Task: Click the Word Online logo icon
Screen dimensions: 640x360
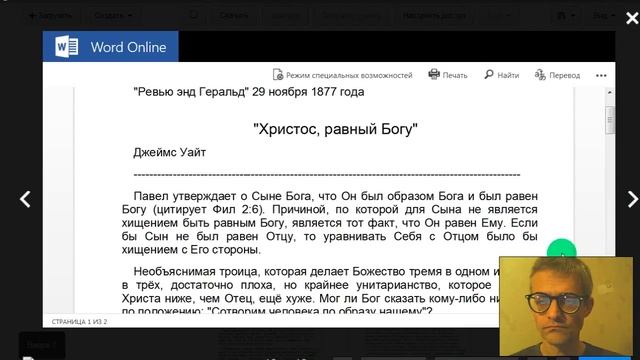Action: (67, 47)
